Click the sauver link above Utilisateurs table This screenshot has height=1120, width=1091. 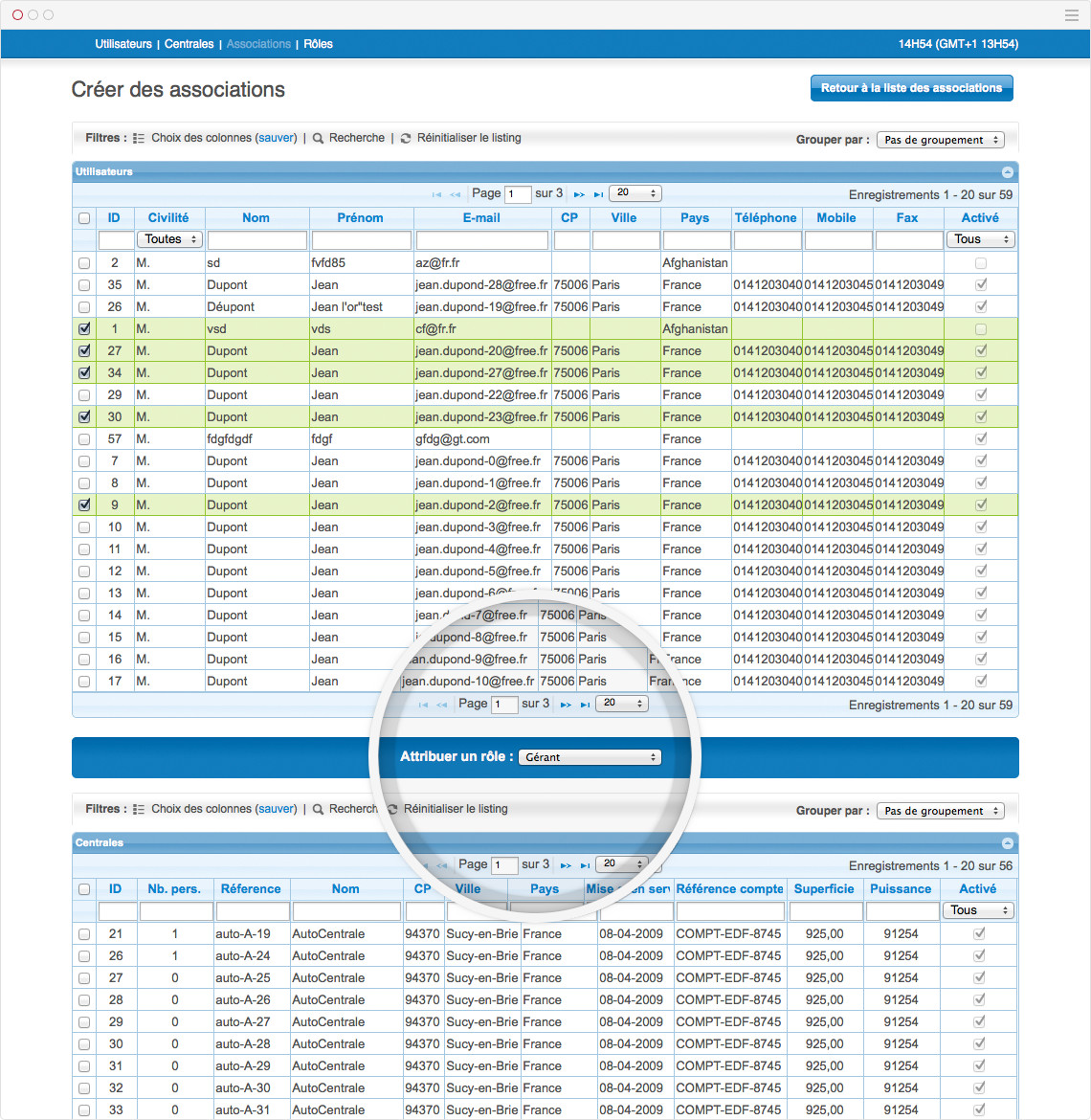point(277,138)
